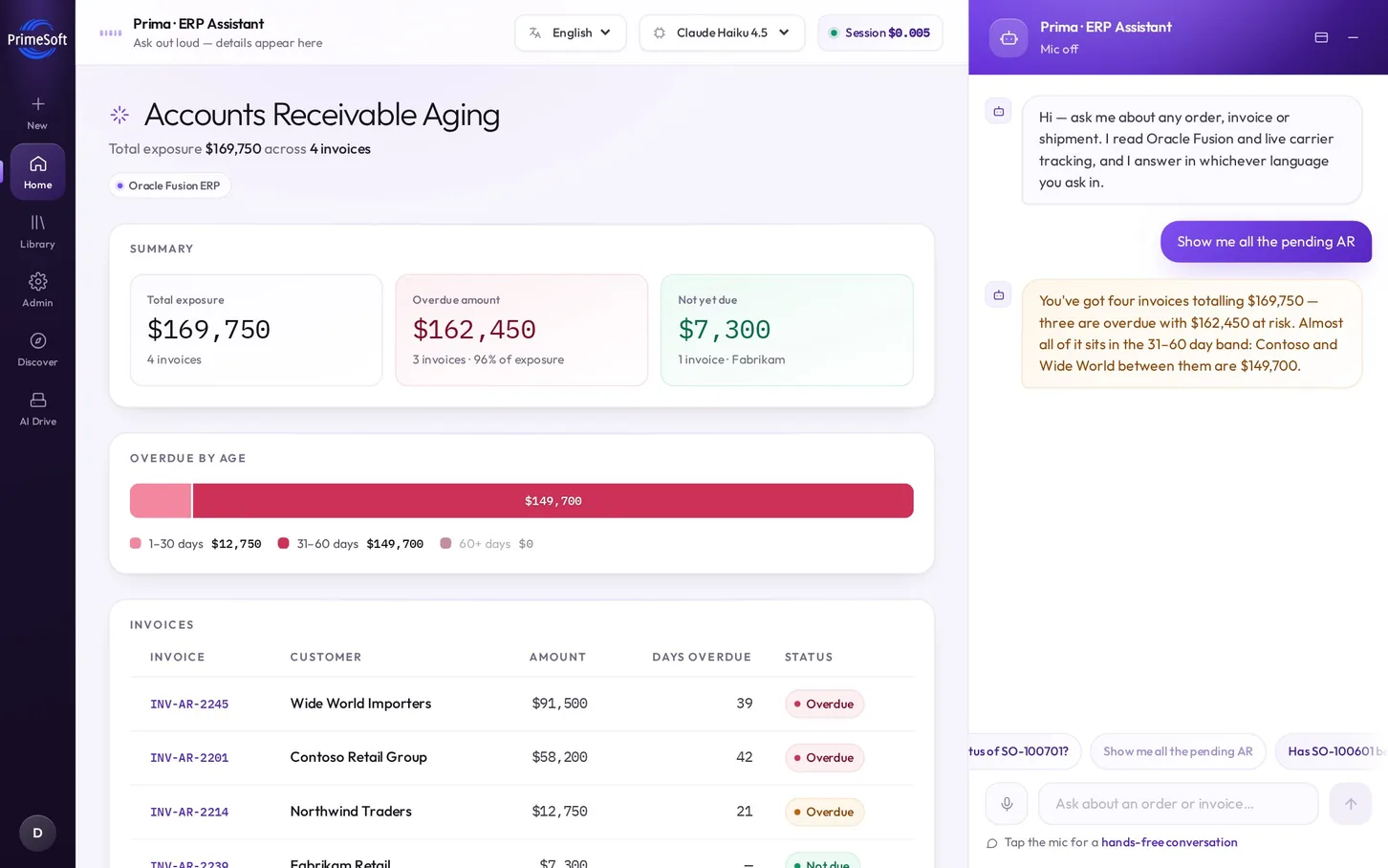Select the 'Has SO-100601' suggestion chip
The image size is (1388, 868).
tap(1332, 751)
